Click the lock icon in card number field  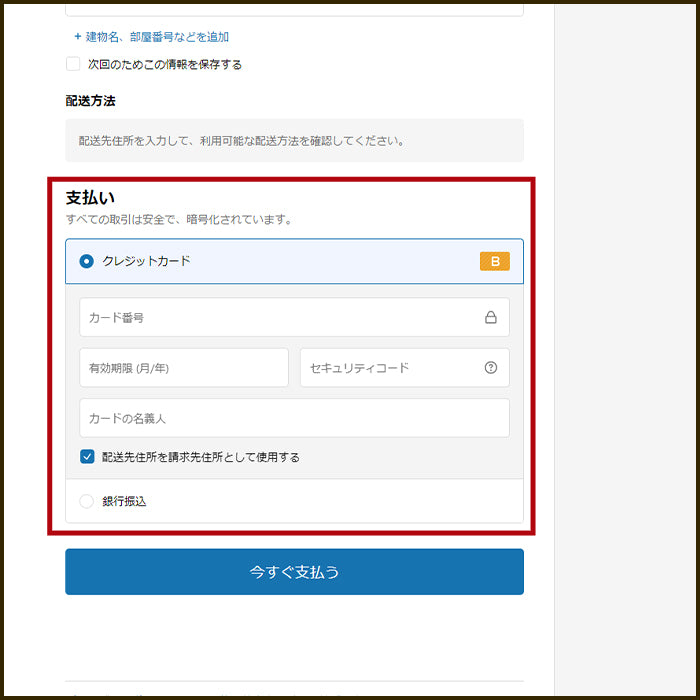(x=490, y=318)
